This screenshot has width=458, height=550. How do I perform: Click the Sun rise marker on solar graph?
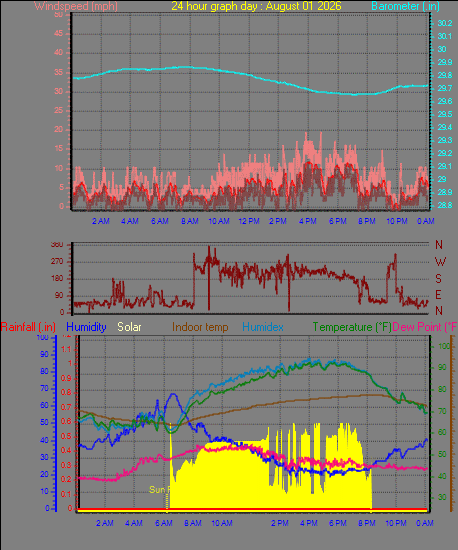pyautogui.click(x=160, y=489)
